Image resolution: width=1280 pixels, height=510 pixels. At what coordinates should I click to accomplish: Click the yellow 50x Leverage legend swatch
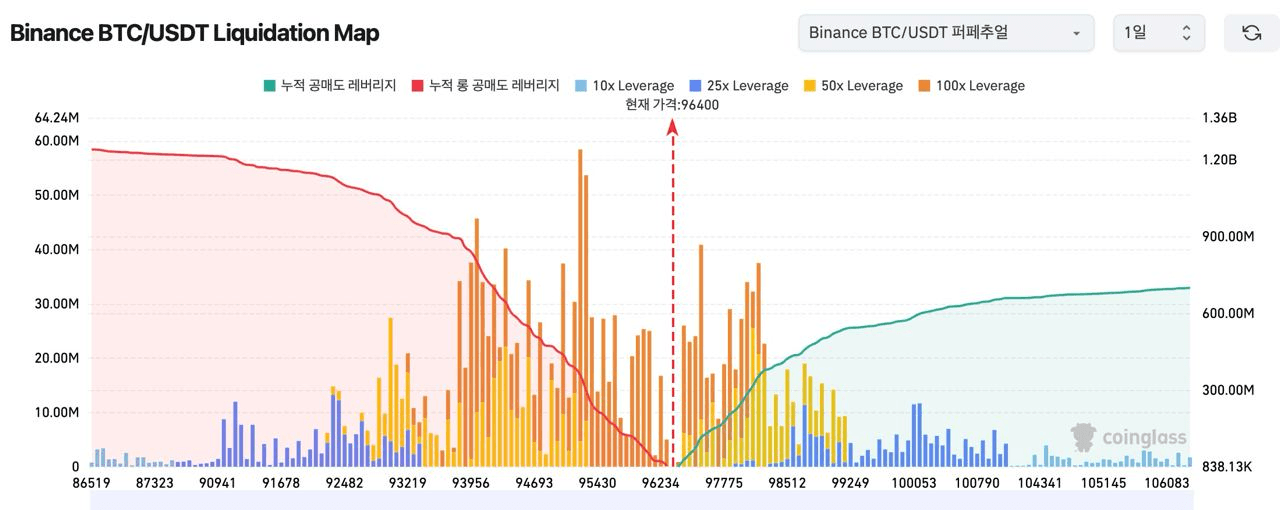[810, 86]
